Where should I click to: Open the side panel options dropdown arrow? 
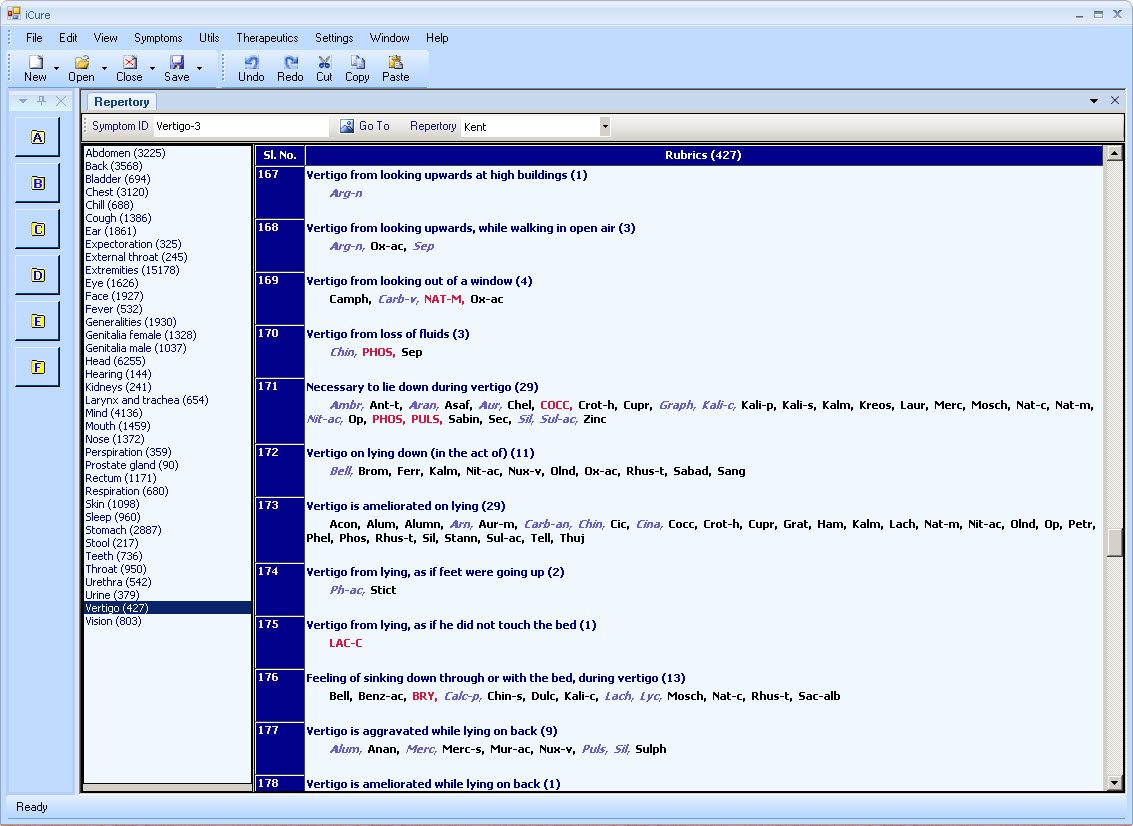[23, 101]
